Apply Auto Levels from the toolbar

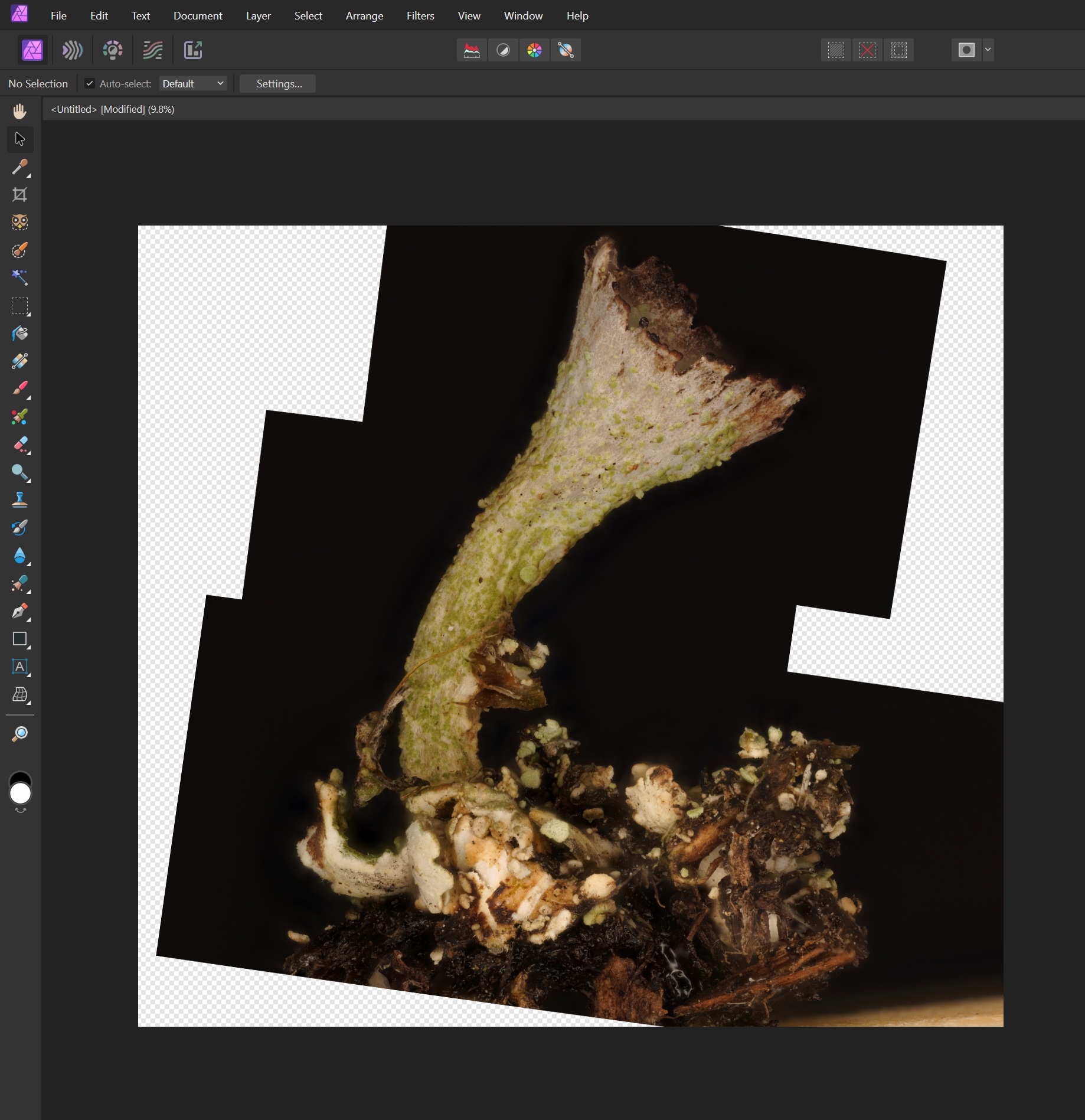[x=472, y=50]
